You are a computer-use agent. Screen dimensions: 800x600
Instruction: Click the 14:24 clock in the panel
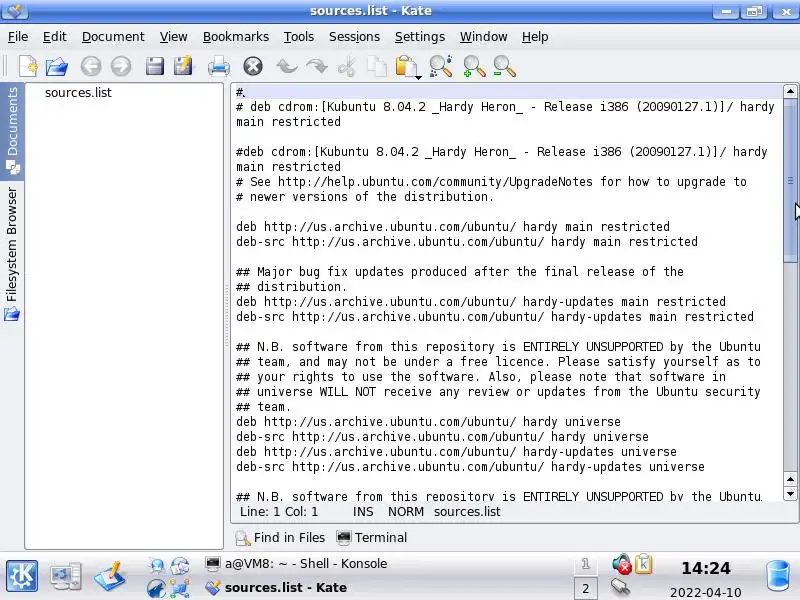pos(706,568)
